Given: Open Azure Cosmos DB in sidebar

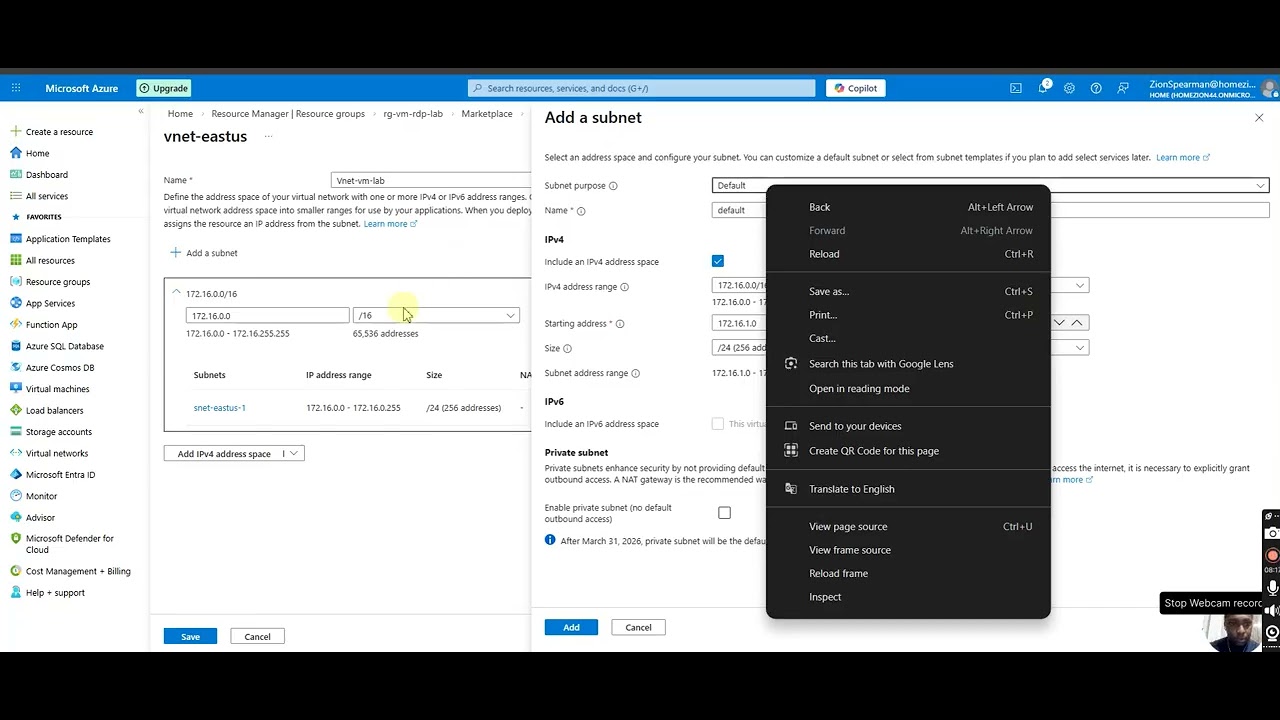Looking at the screenshot, I should pyautogui.click(x=60, y=368).
